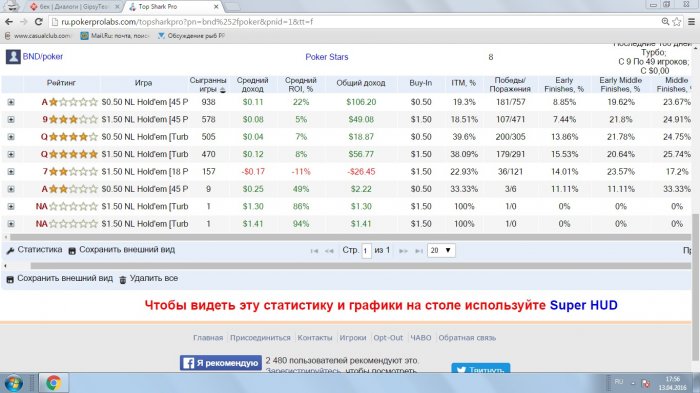Sort by the Средний ROI, % column header
The width and height of the screenshot is (700, 393).
tap(300, 84)
